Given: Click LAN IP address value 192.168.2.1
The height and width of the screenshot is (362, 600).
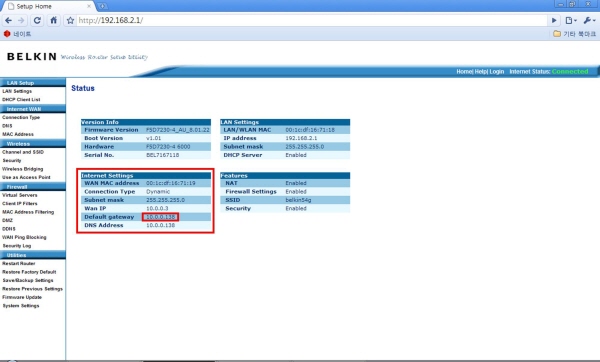Looking at the screenshot, I should pyautogui.click(x=302, y=138).
